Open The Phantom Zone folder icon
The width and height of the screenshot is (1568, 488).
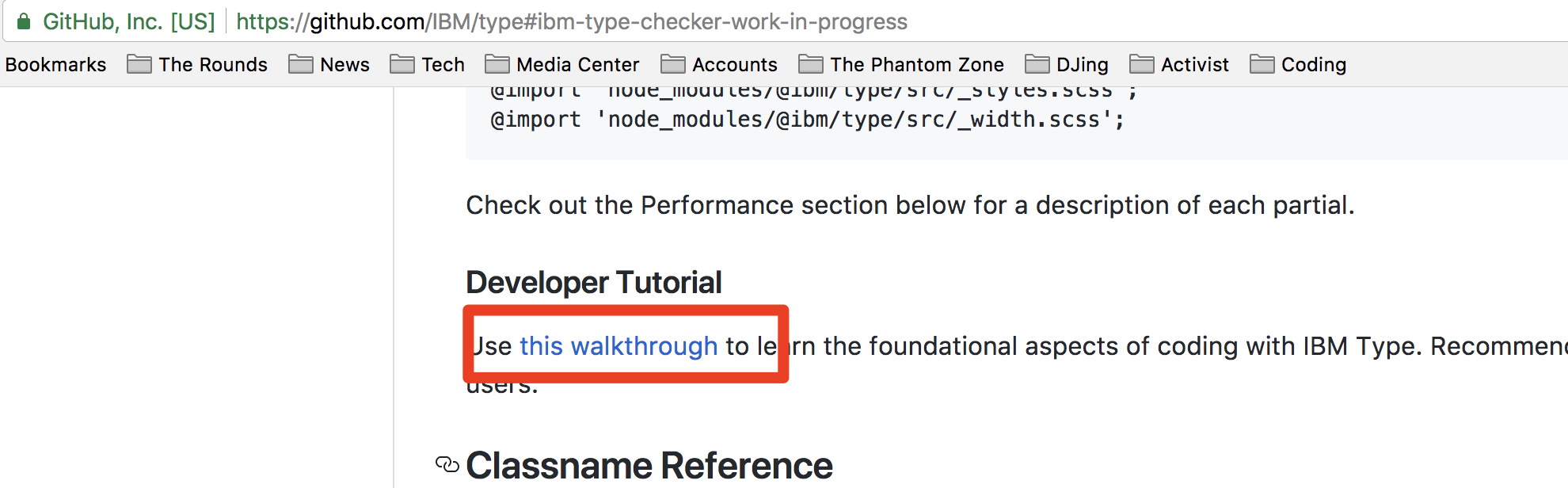pos(811,64)
